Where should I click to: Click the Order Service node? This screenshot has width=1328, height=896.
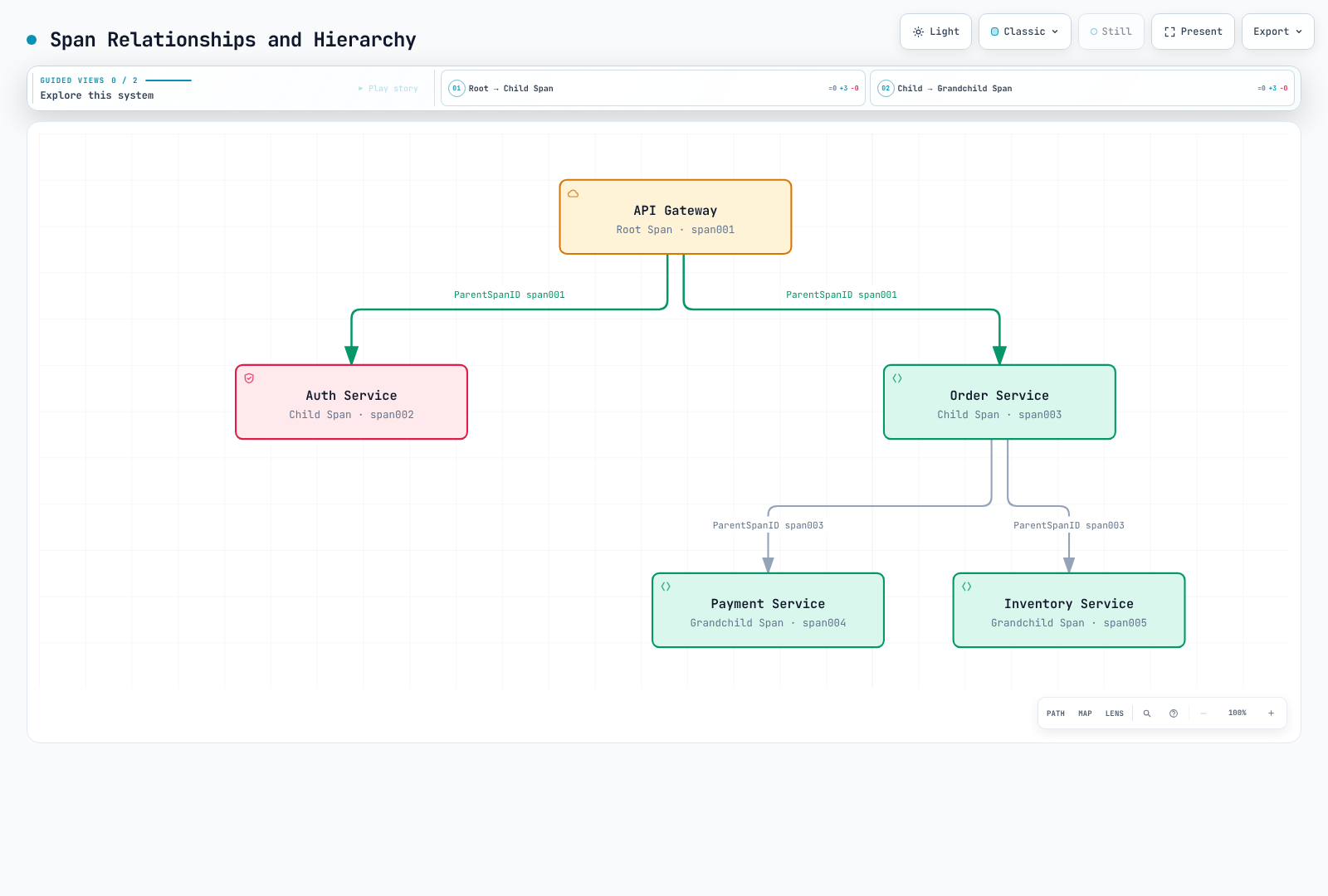pyautogui.click(x=999, y=402)
